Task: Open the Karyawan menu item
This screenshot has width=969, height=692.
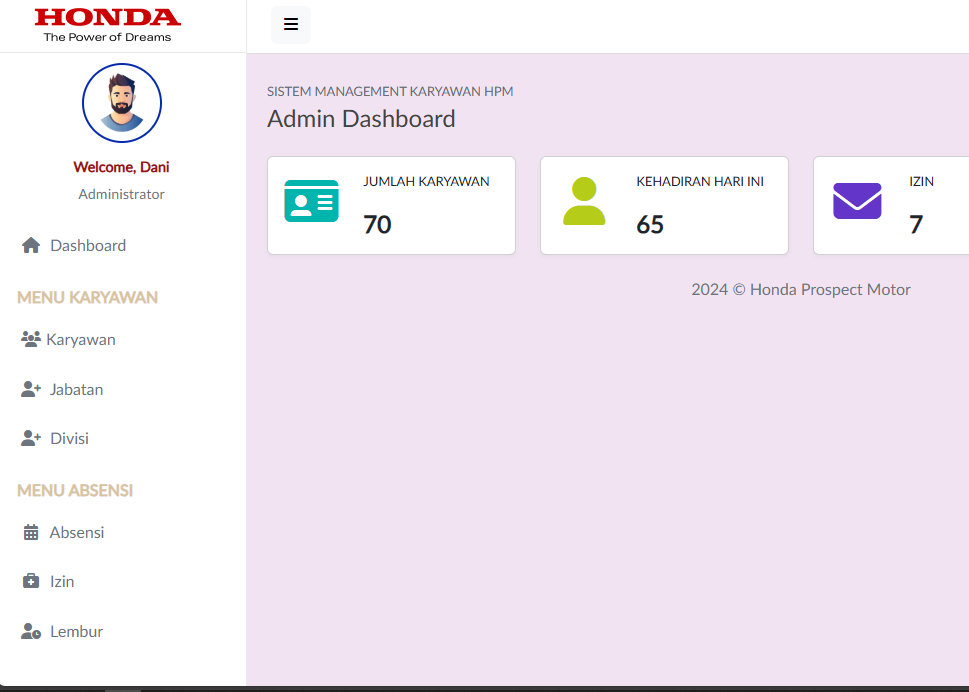Action: (81, 340)
